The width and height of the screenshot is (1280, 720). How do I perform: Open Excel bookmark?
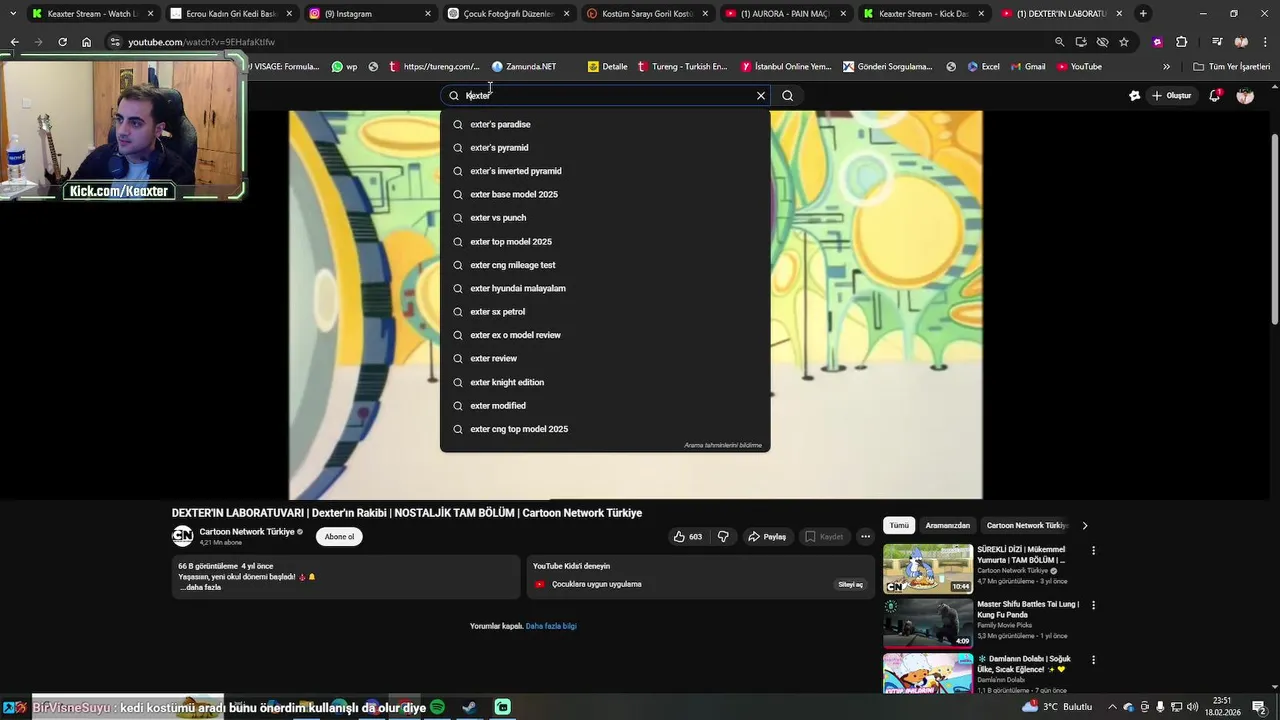983,67
